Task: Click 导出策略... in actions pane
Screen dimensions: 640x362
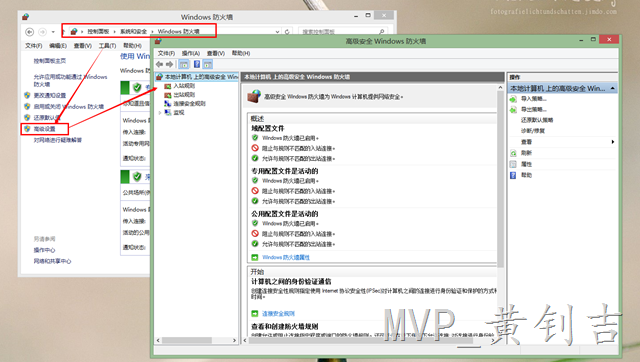Action: pyautogui.click(x=534, y=109)
